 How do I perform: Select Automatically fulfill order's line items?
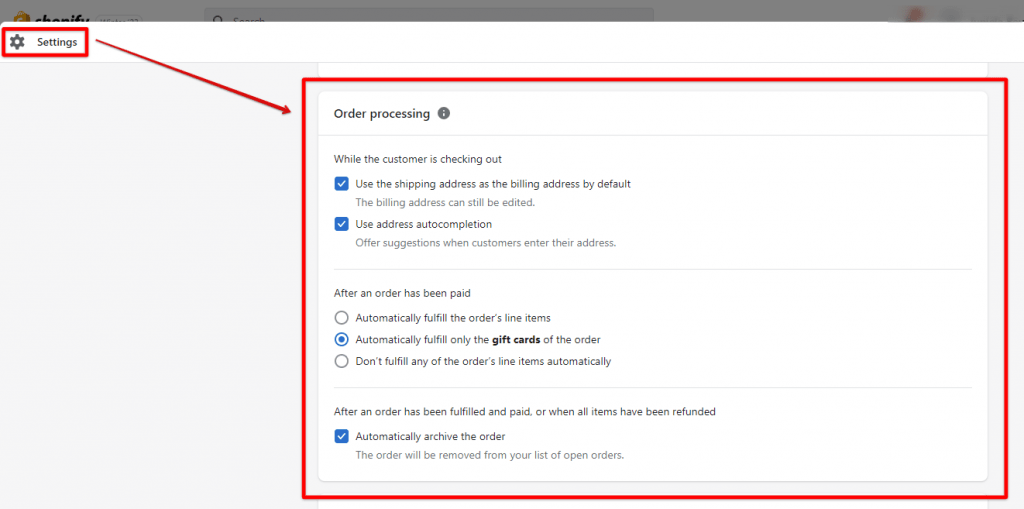pos(341,318)
